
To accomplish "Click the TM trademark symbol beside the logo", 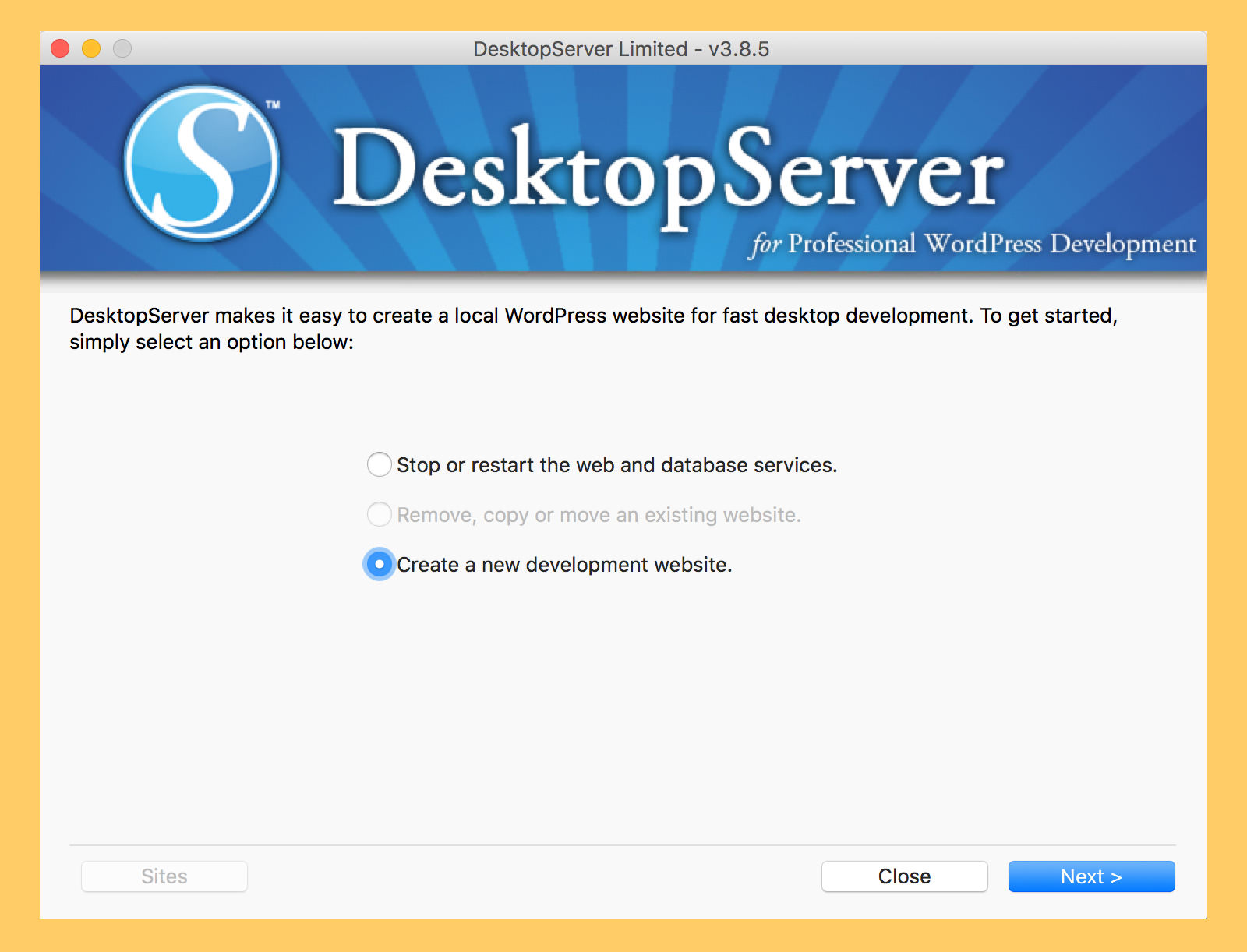I will [272, 104].
